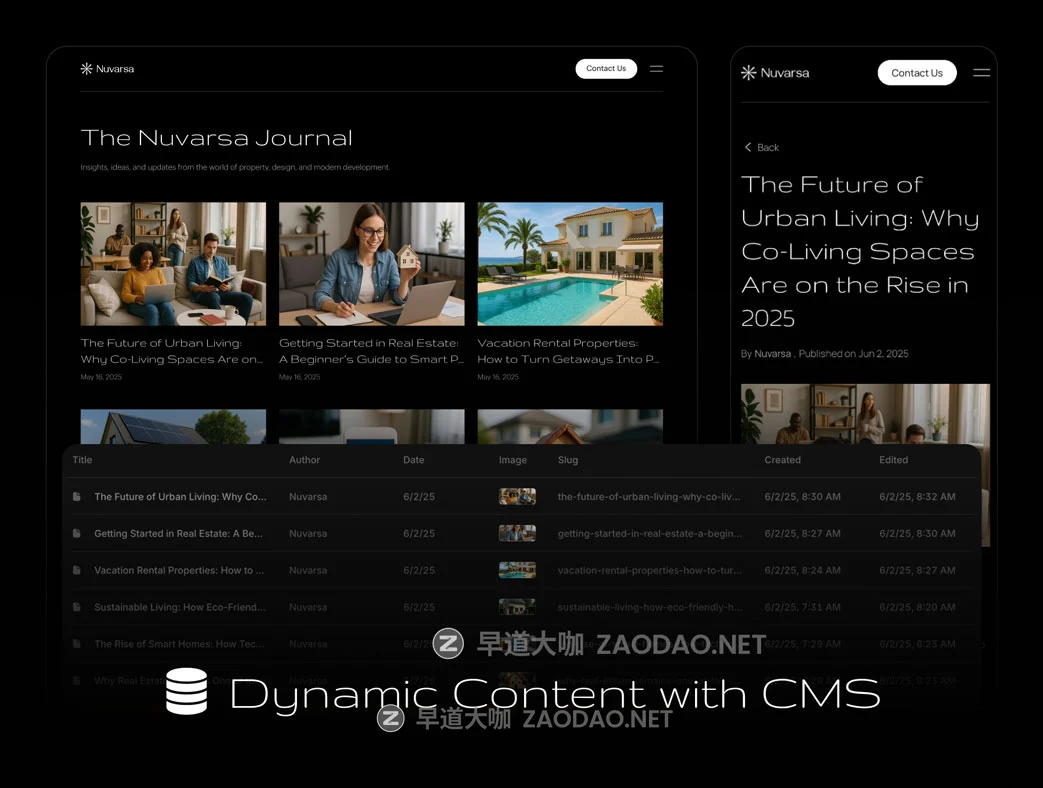Click edited time '6/2/25, 8:32 AM'
The width and height of the screenshot is (1043, 788).
pos(917,496)
